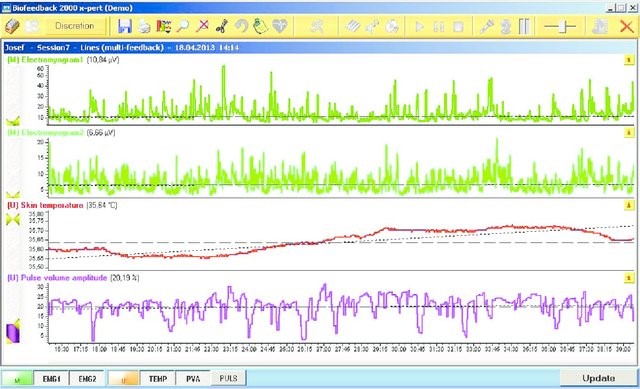Click the Discretion button
This screenshot has height=389, width=640.
coord(75,26)
